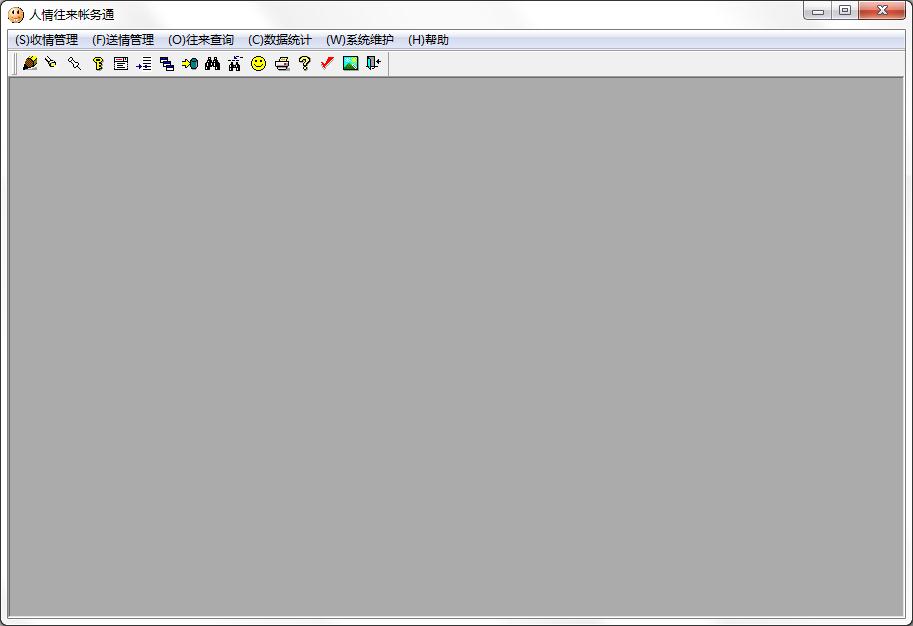Open the (H)帮助 menu

click(428, 40)
